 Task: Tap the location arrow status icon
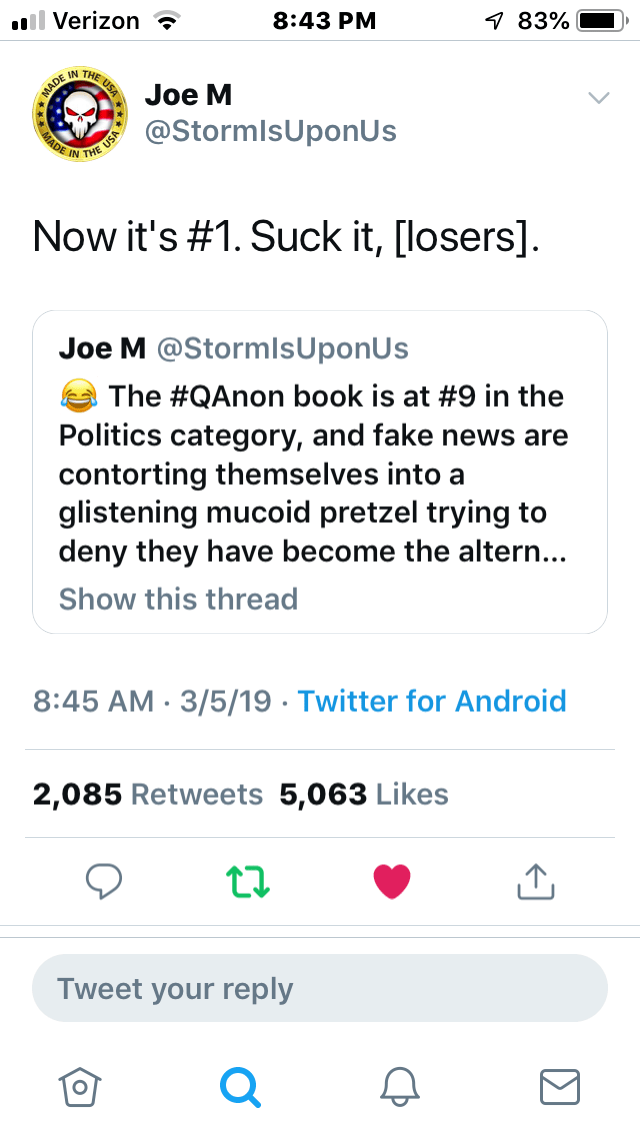494,20
